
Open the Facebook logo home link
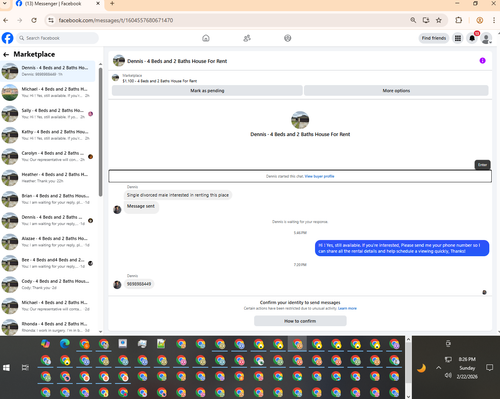(7, 38)
